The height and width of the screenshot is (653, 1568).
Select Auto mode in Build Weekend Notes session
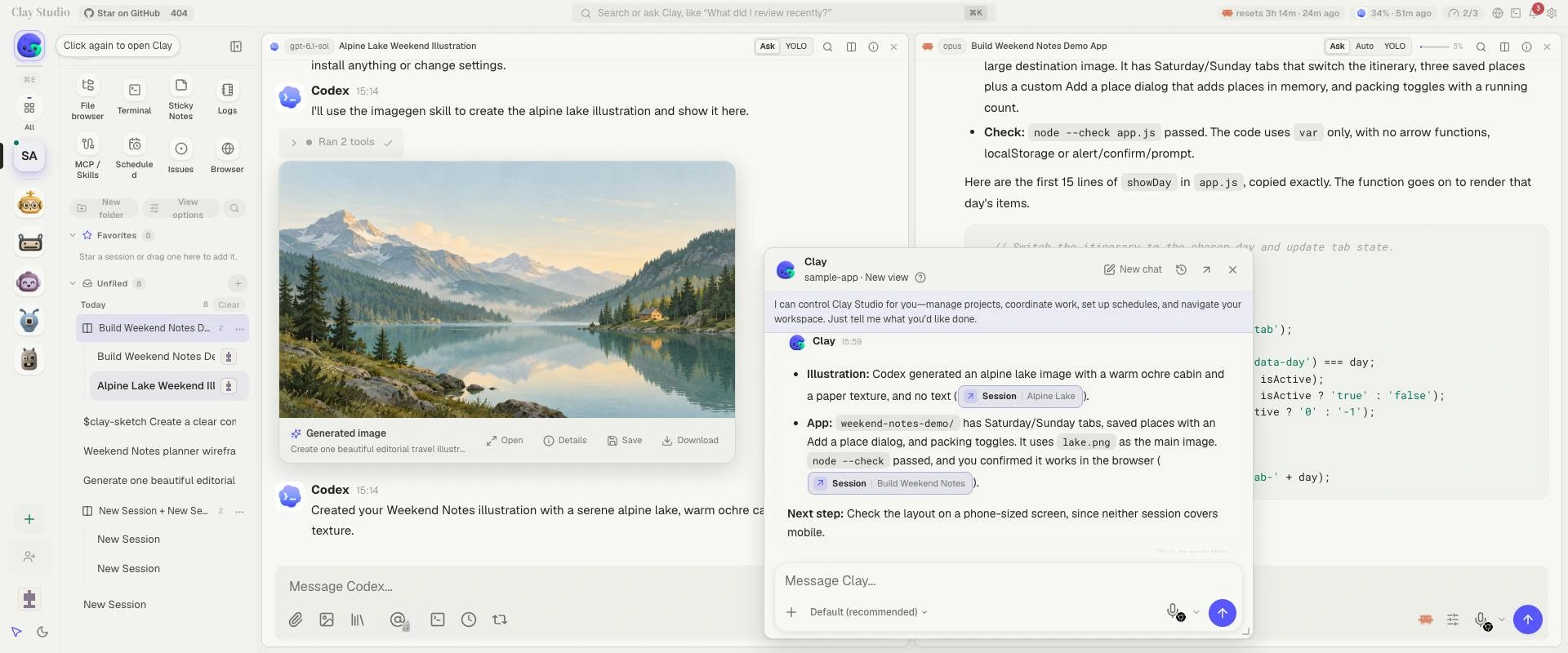click(x=1365, y=47)
